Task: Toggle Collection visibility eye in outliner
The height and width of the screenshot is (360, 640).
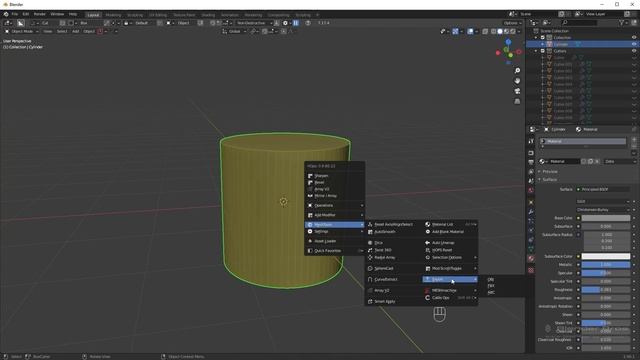Action: (x=634, y=38)
